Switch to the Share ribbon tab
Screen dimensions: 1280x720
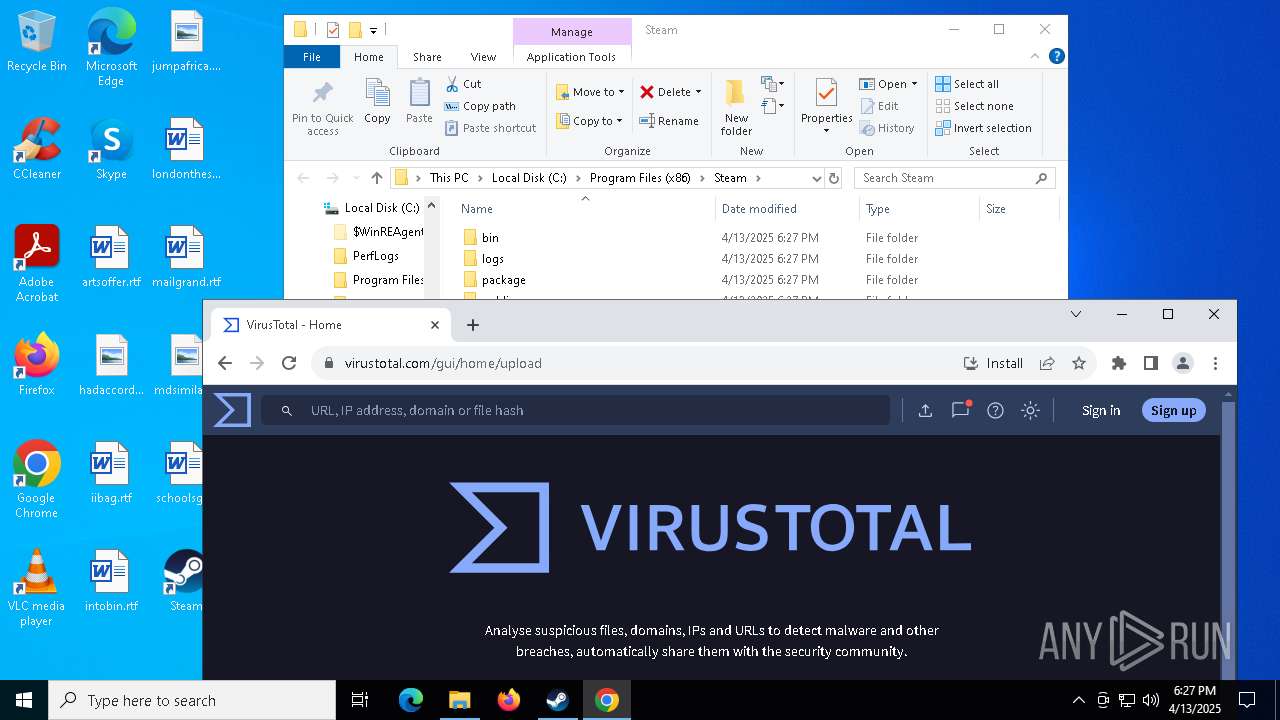point(427,57)
